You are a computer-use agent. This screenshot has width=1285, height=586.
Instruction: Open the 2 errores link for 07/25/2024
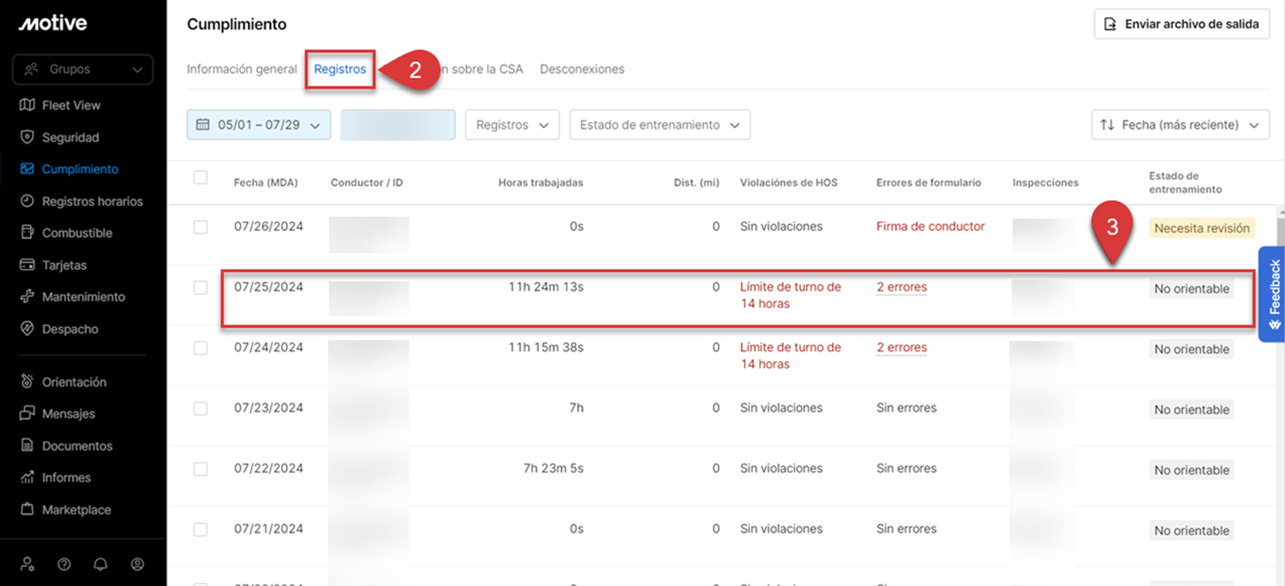[902, 287]
